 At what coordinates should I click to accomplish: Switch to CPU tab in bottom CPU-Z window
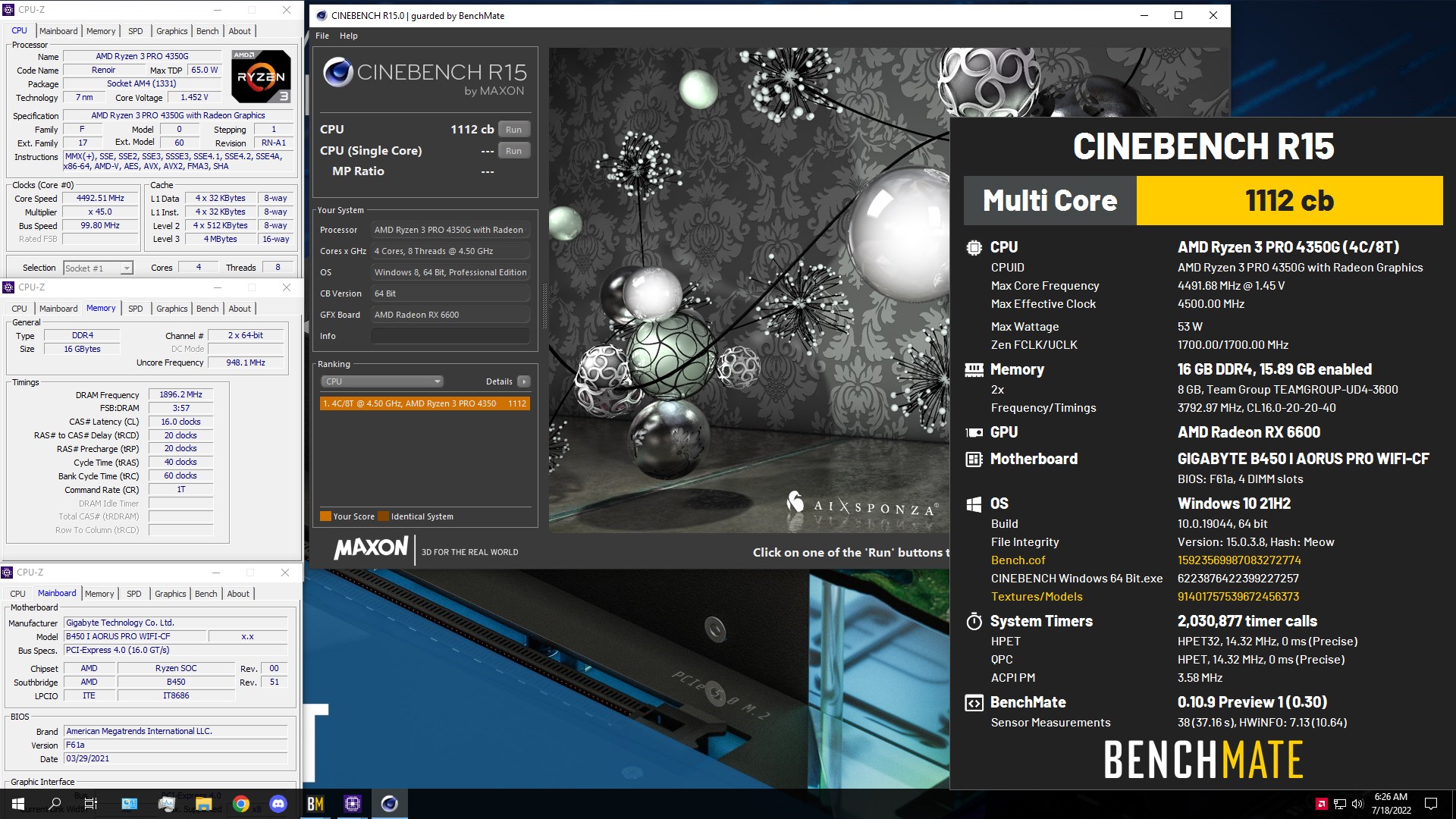(17, 594)
